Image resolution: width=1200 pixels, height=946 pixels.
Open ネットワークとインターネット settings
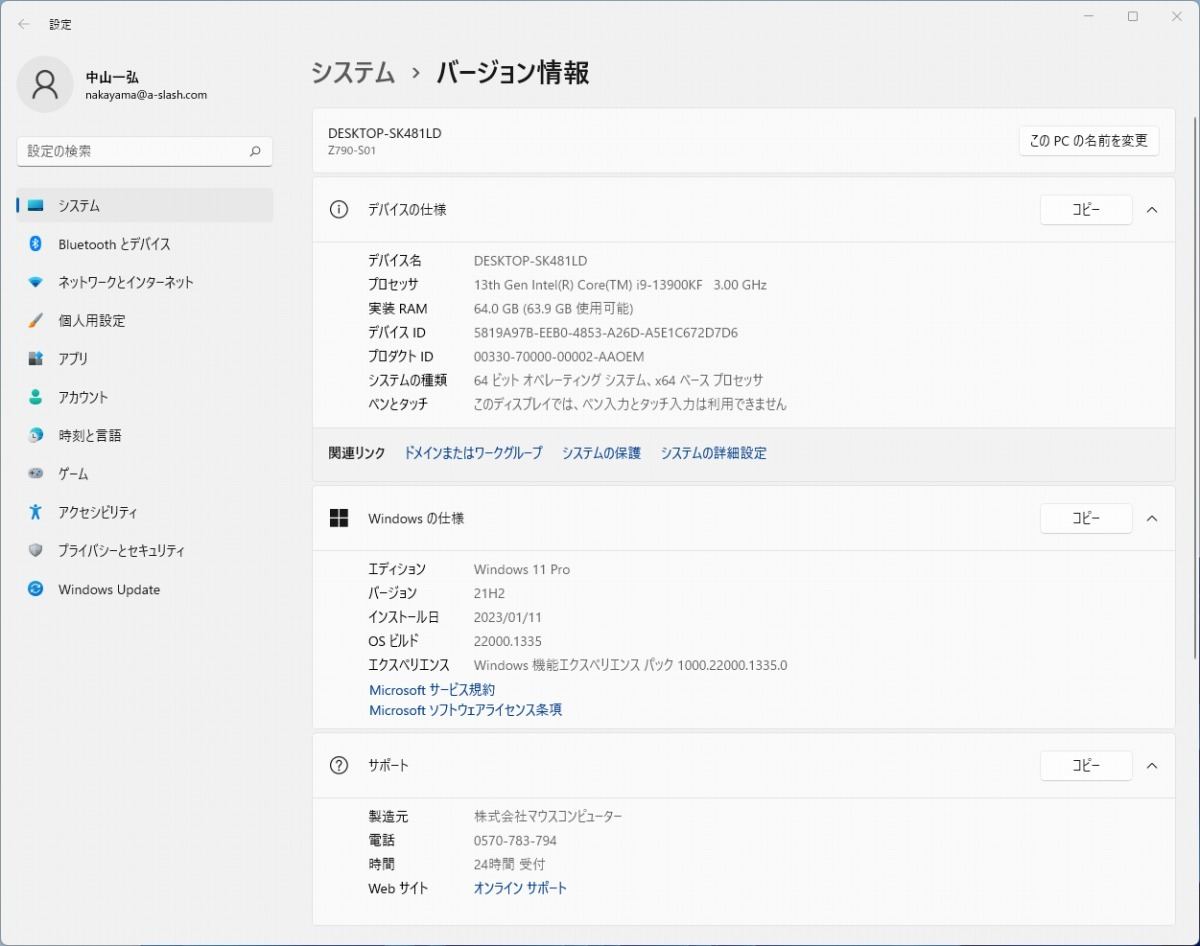[x=145, y=282]
